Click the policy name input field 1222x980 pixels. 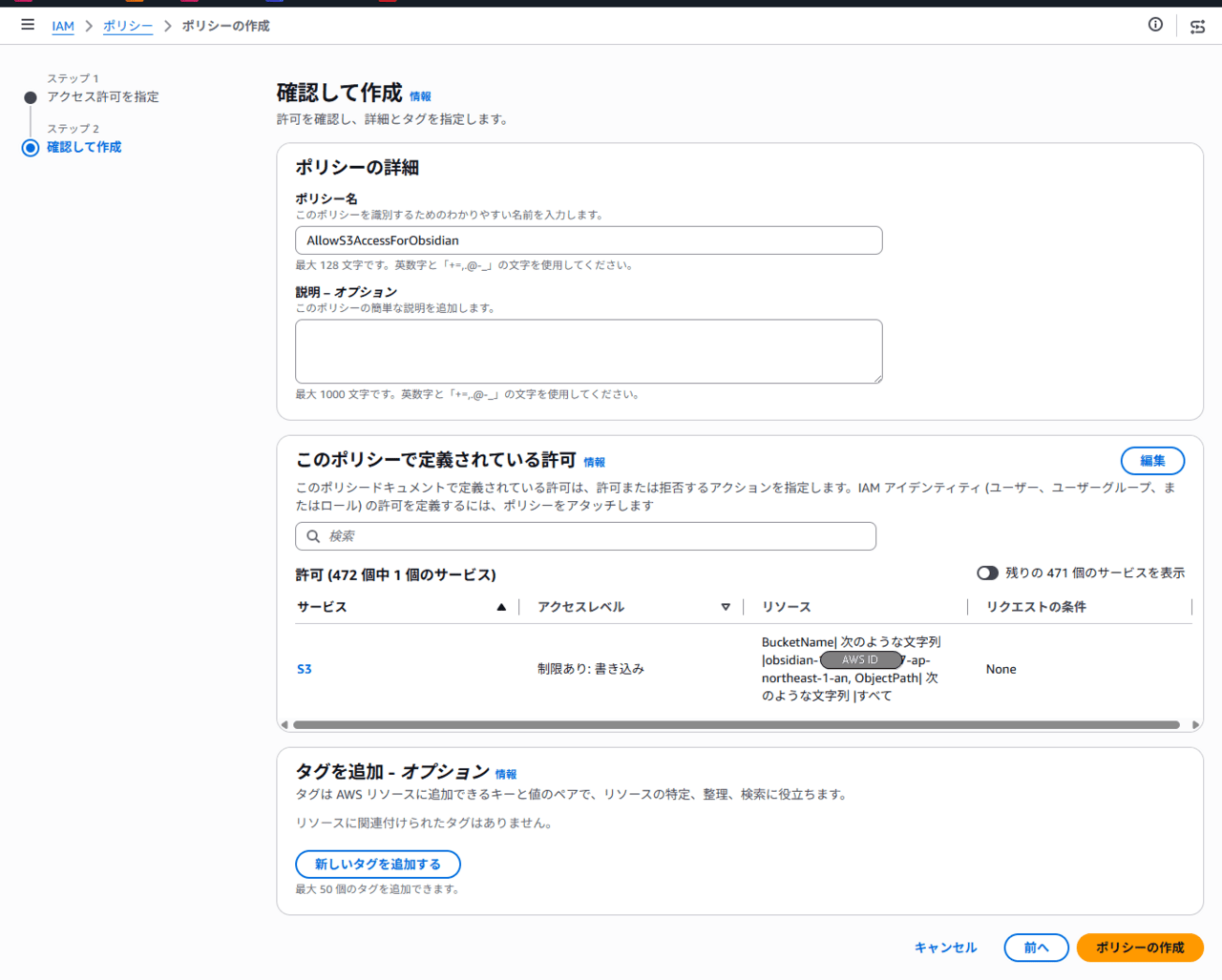[589, 240]
